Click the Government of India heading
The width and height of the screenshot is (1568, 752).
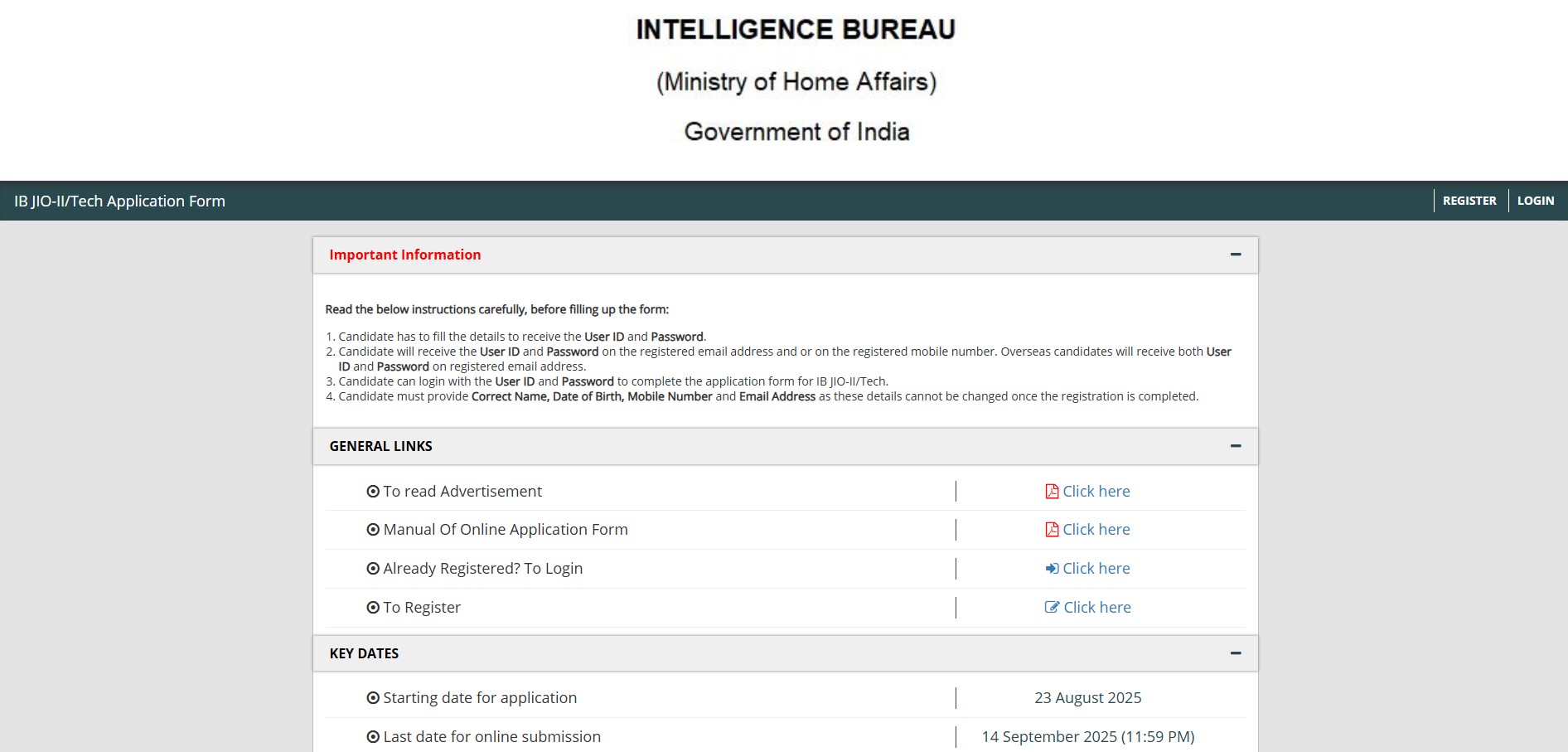tap(796, 132)
